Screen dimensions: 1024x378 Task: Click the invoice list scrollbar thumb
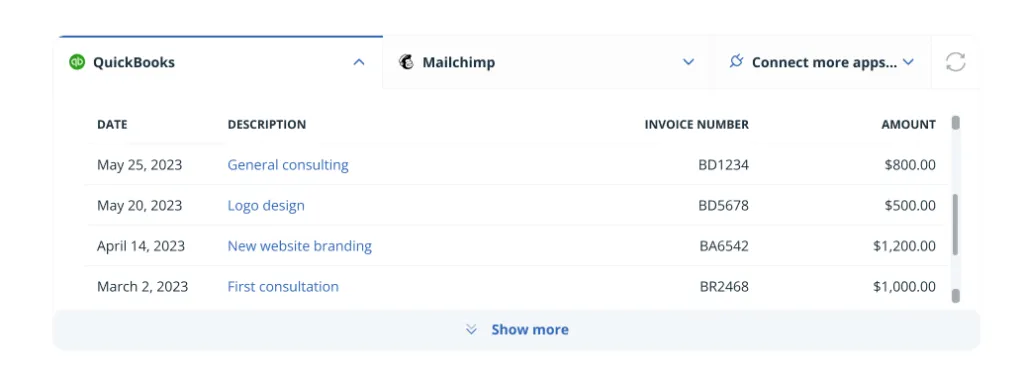pos(955,224)
